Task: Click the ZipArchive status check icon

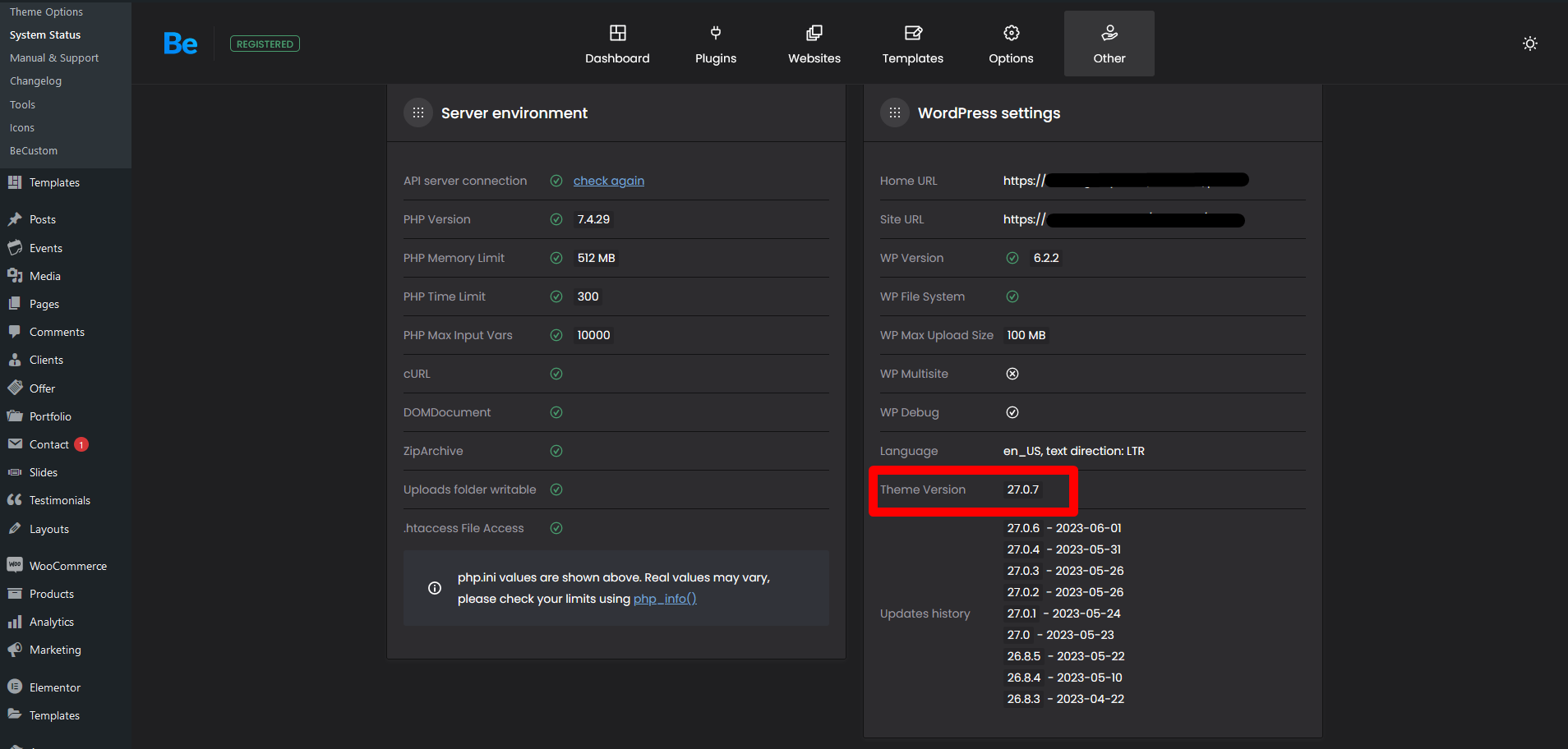Action: [556, 451]
